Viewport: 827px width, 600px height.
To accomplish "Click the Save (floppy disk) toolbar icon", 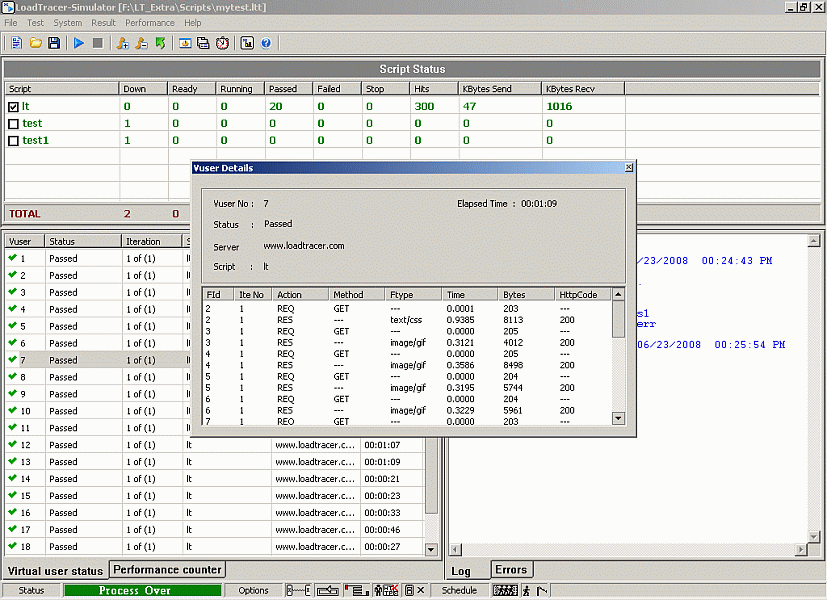I will [x=54, y=43].
